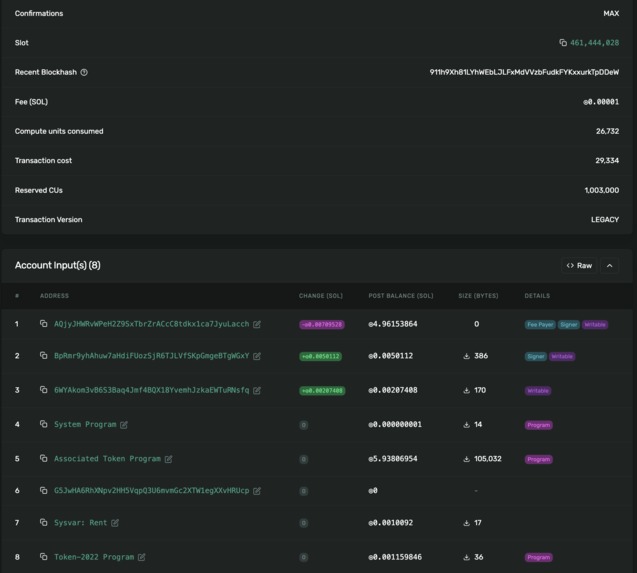Click the negative SOL change badge in row 1

click(322, 324)
